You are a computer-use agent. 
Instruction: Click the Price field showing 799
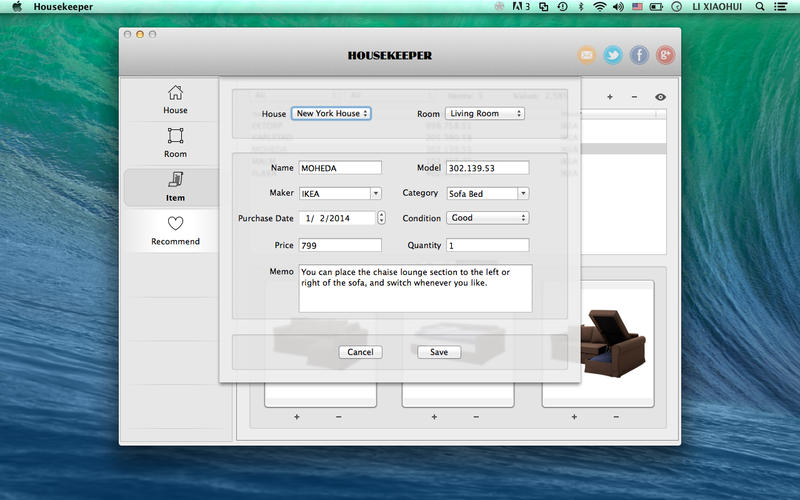click(340, 245)
